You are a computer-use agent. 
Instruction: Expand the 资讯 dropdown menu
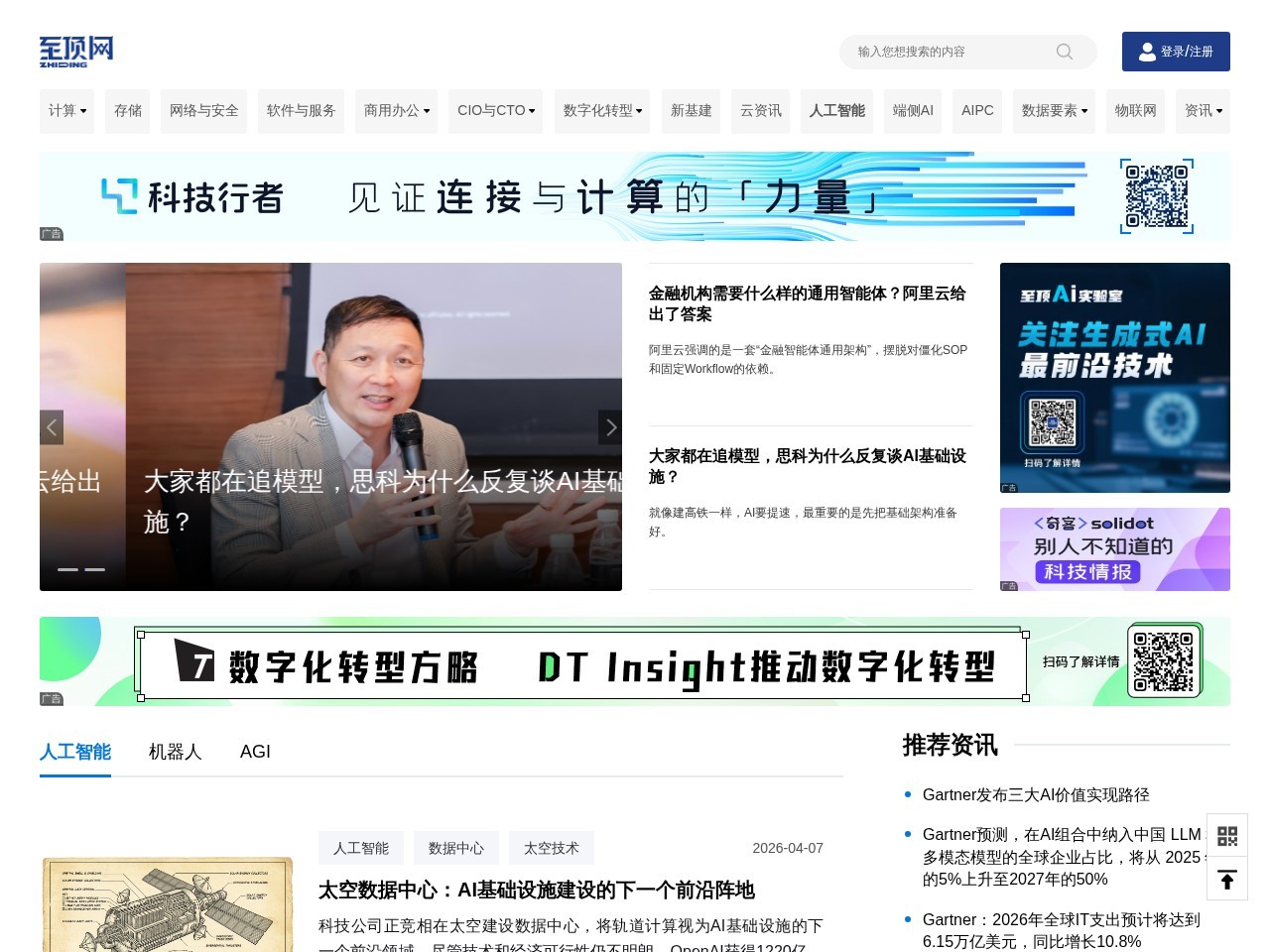click(1202, 111)
